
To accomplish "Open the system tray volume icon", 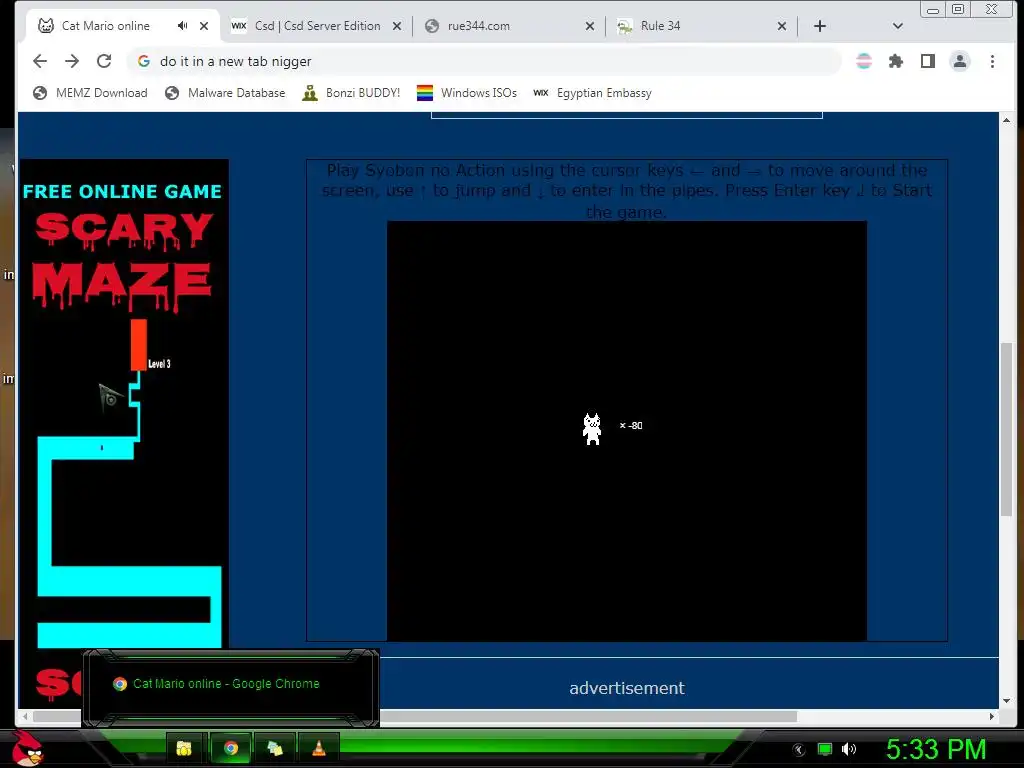I will tap(849, 749).
